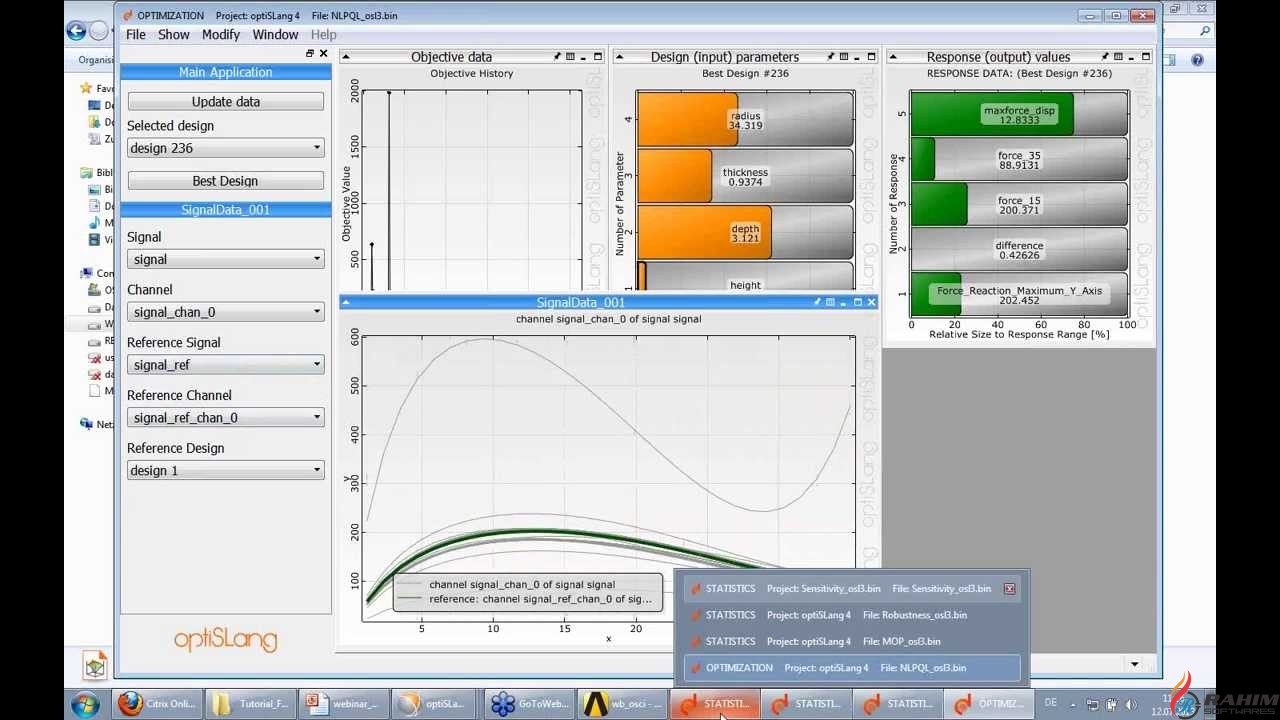Open the Reference Signal dropdown
This screenshot has height=720, width=1280.
point(225,365)
